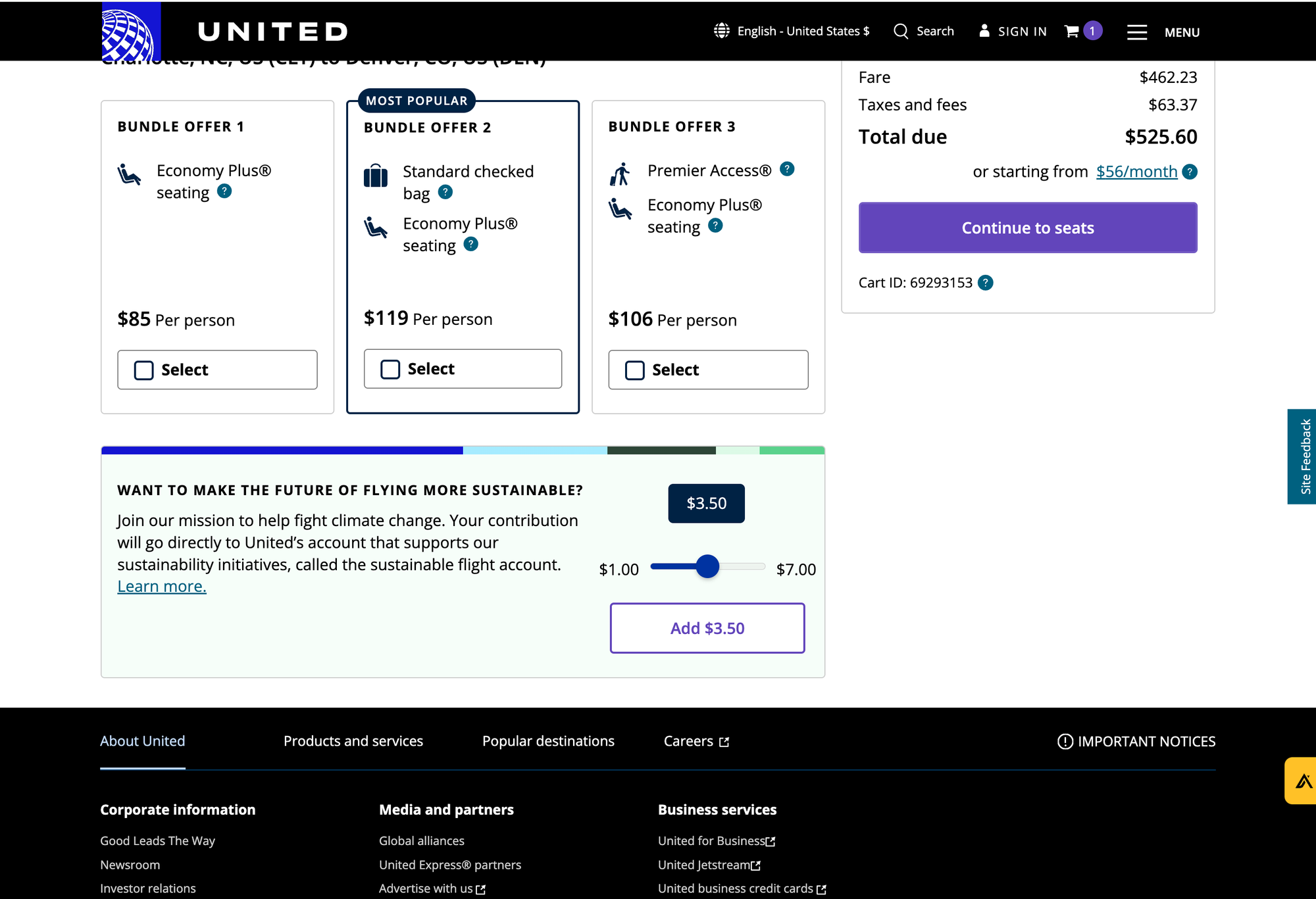1316x899 pixels.
Task: Click the checked bag suitcase icon
Action: 376,176
